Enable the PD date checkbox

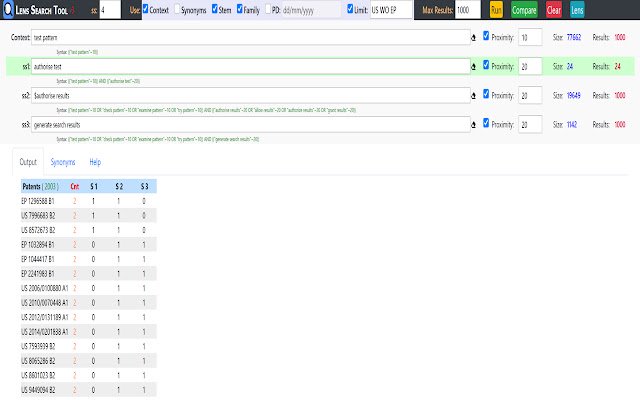[x=268, y=9]
